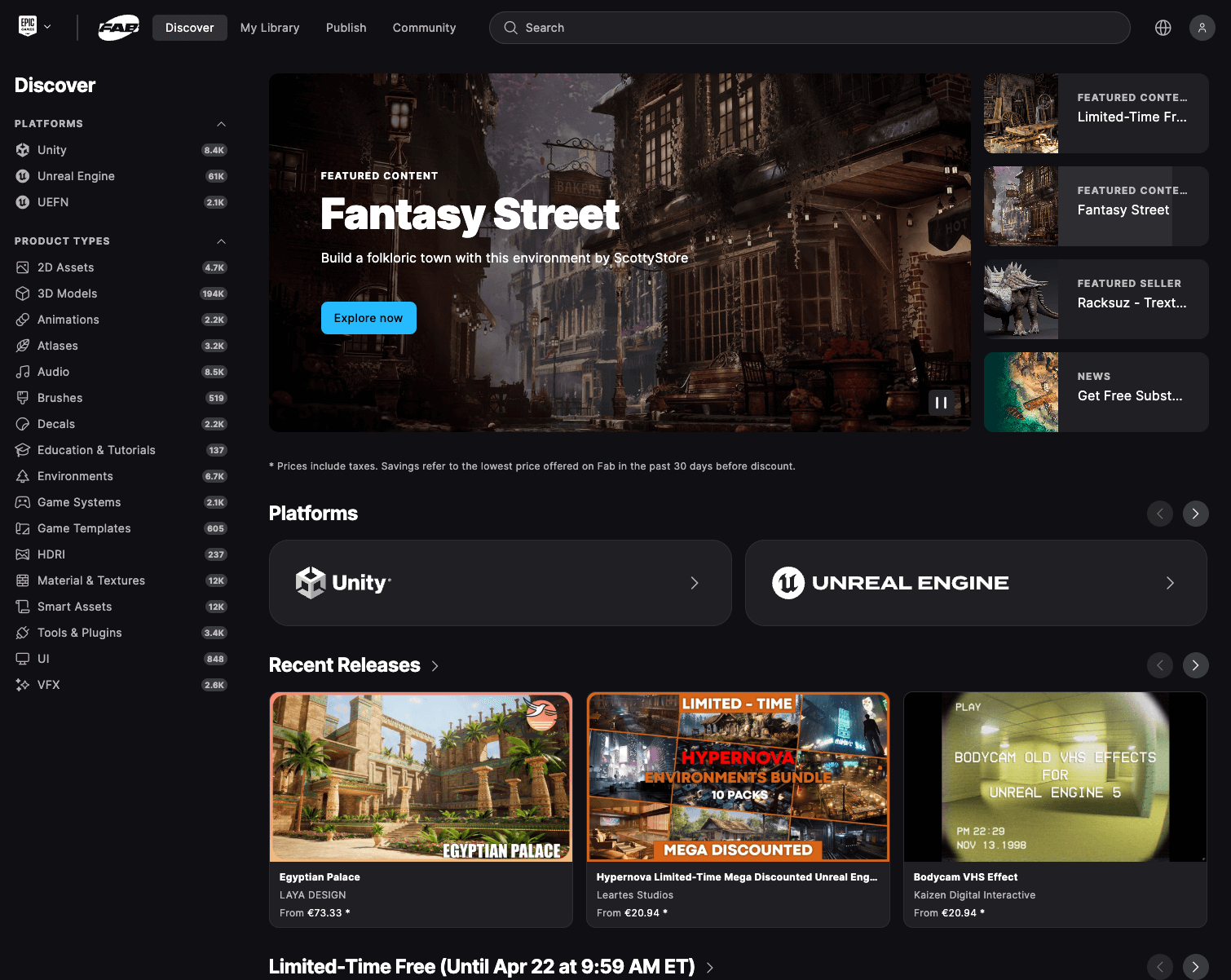Image resolution: width=1231 pixels, height=980 pixels.
Task: Advance Recent Releases carousel to next
Action: (1195, 665)
